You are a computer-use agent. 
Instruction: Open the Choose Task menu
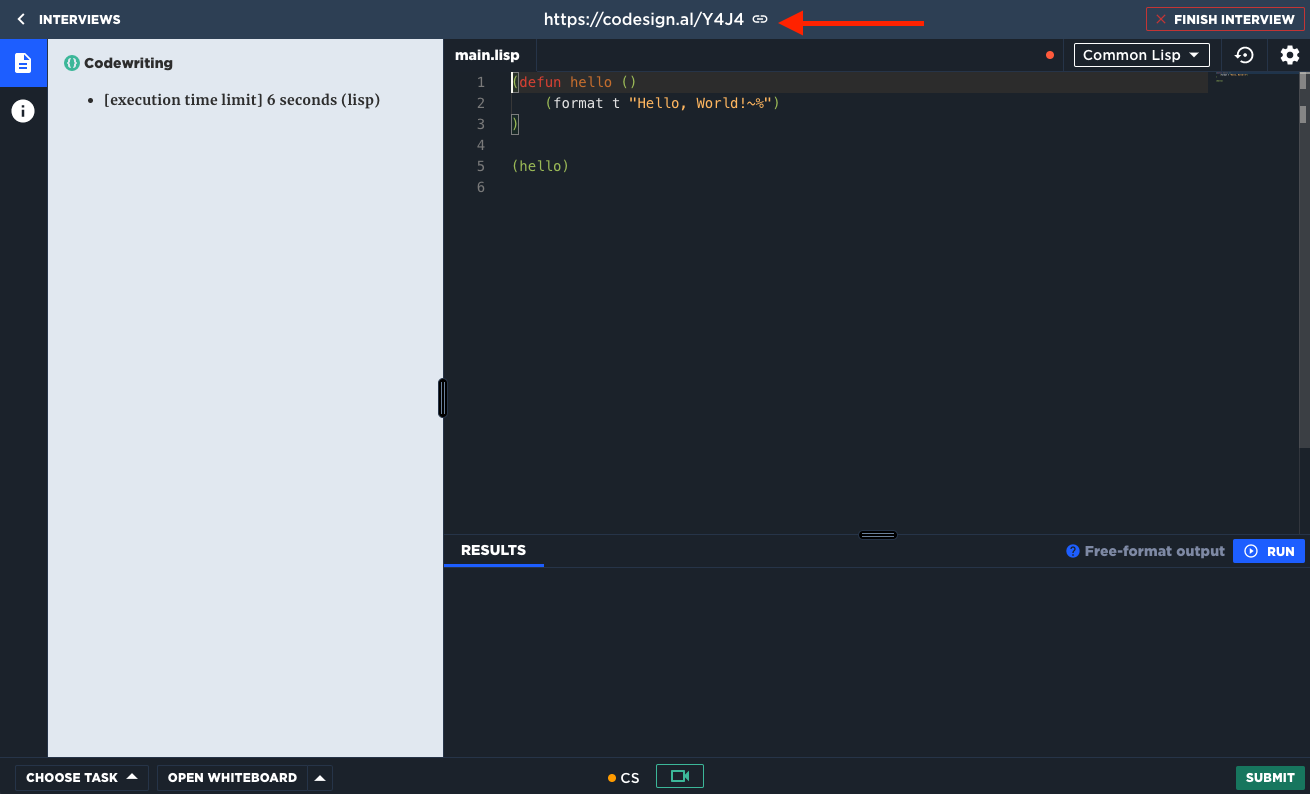pyautogui.click(x=82, y=777)
